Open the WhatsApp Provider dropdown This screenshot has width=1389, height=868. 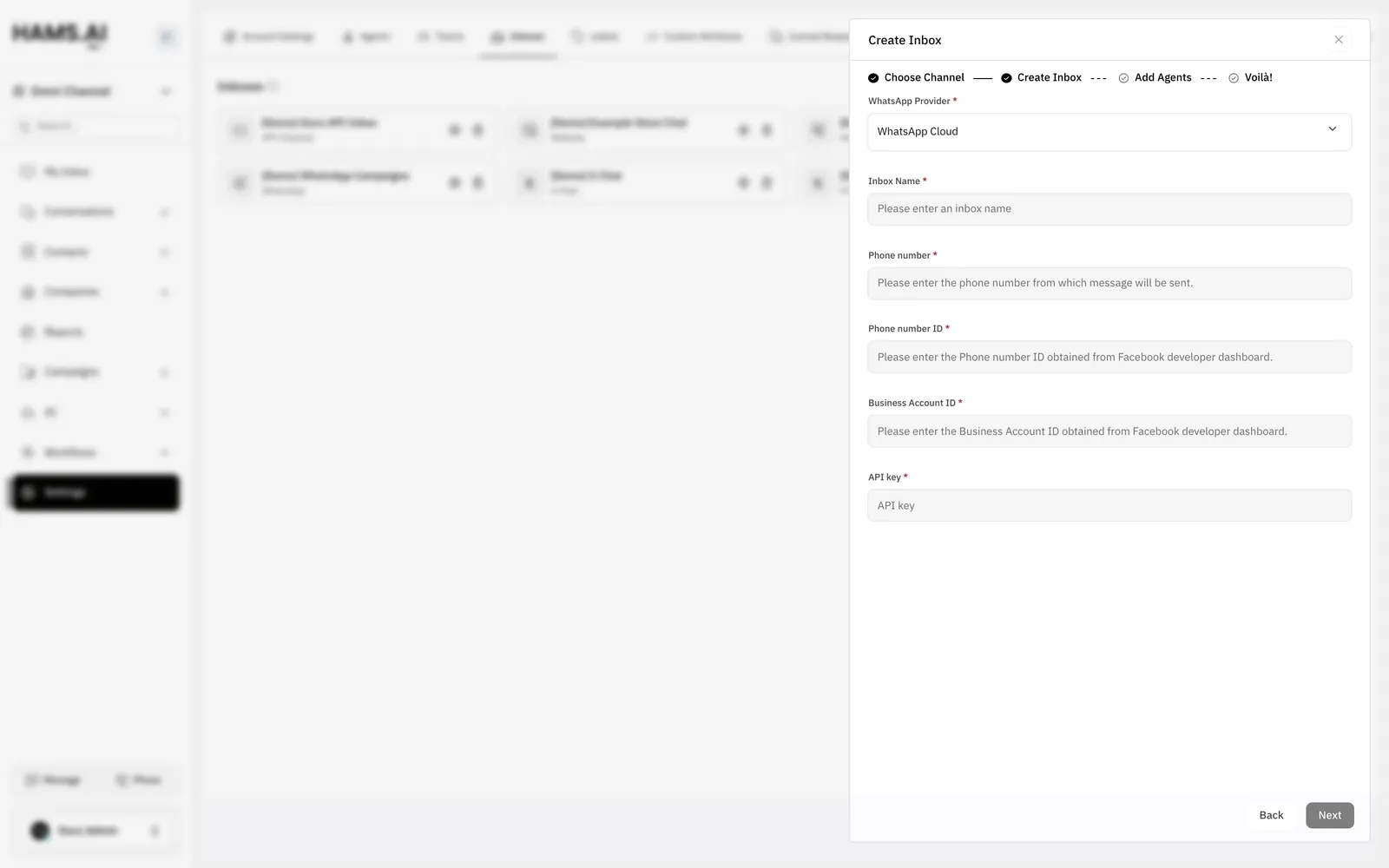click(1109, 132)
